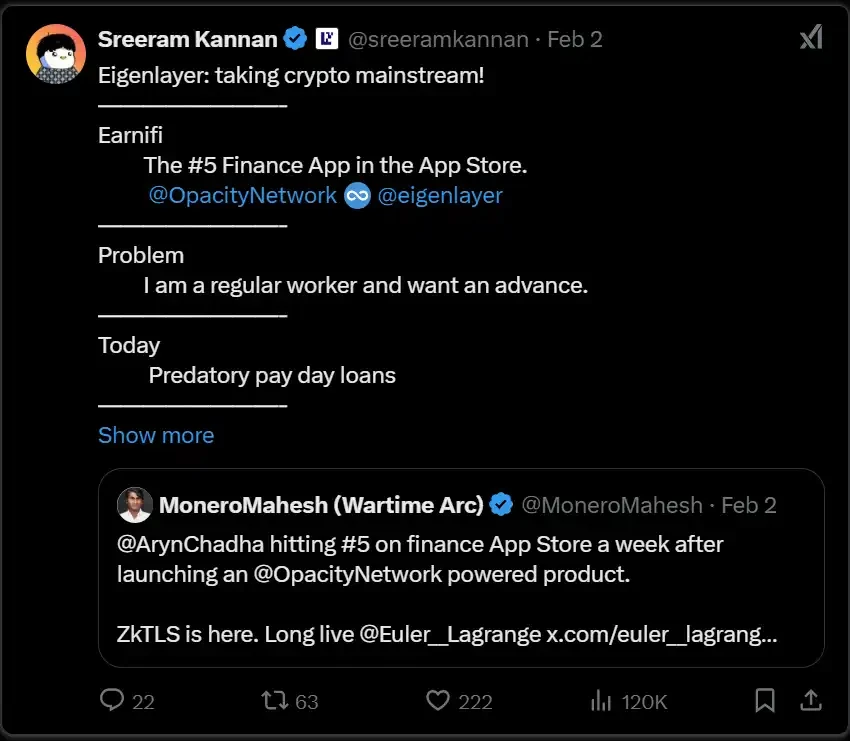This screenshot has height=741, width=850.
Task: Open the main tweet's Feb 2 timestamp
Action: [x=575, y=39]
